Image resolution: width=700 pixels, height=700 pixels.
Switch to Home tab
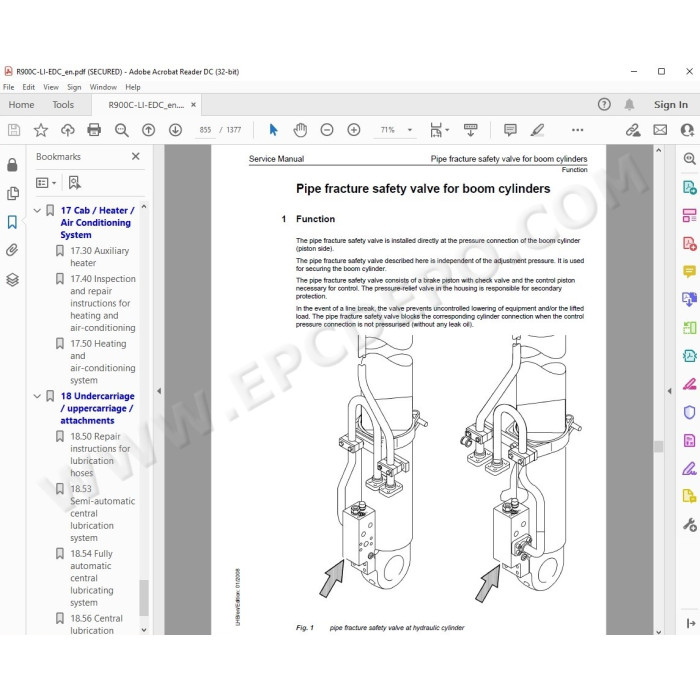[x=21, y=104]
